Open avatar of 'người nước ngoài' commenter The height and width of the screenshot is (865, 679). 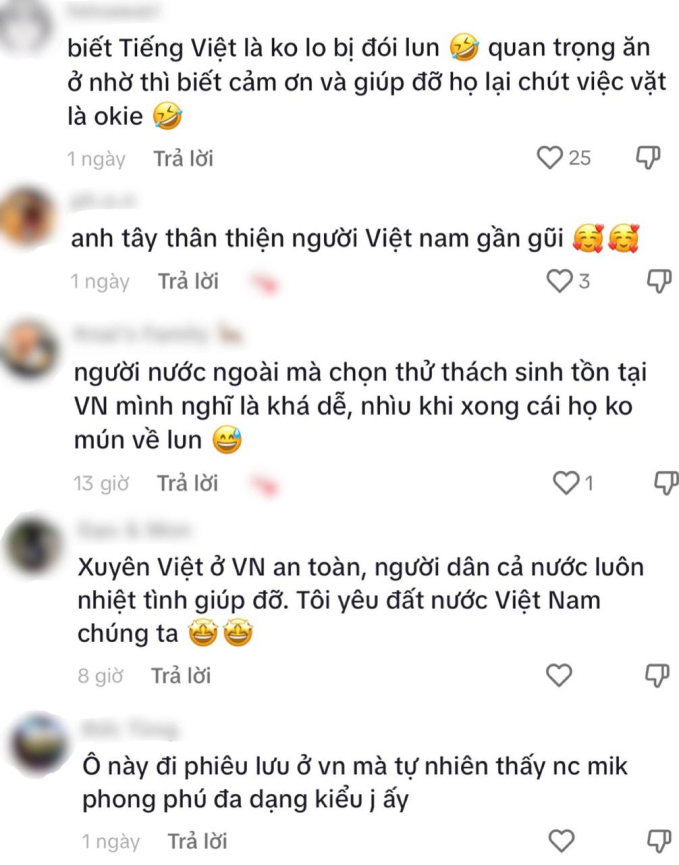(x=30, y=348)
